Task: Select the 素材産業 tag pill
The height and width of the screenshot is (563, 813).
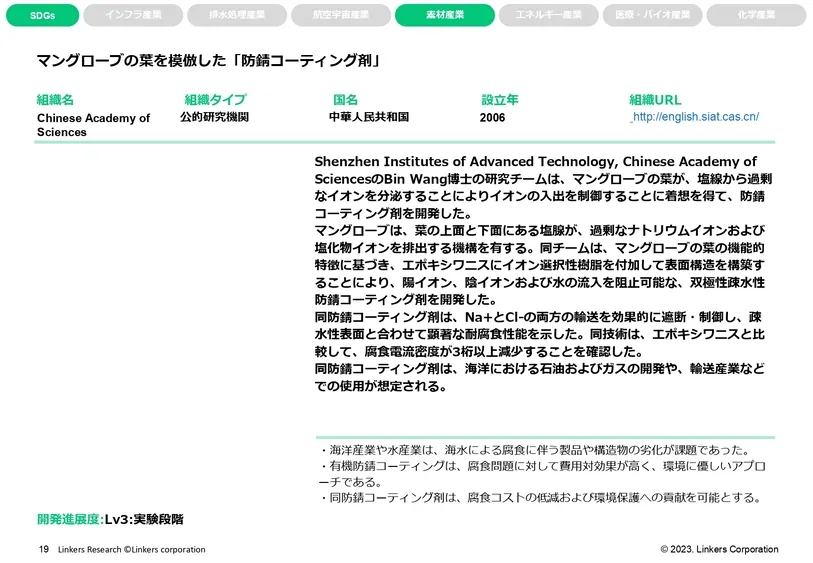Action: coord(445,15)
